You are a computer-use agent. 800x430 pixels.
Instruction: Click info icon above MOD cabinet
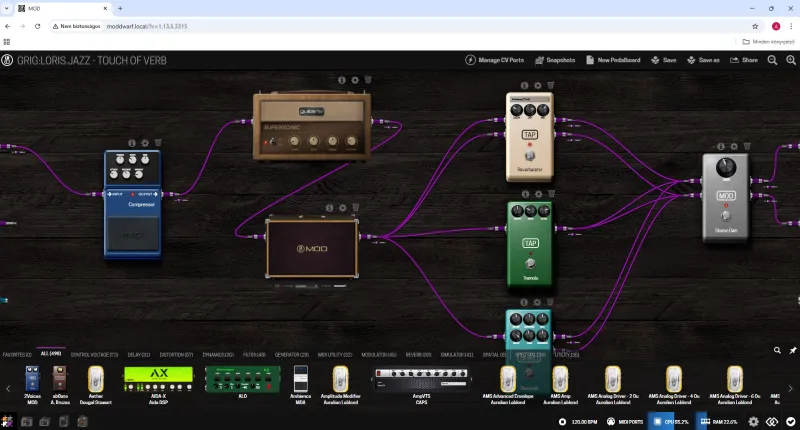point(328,208)
